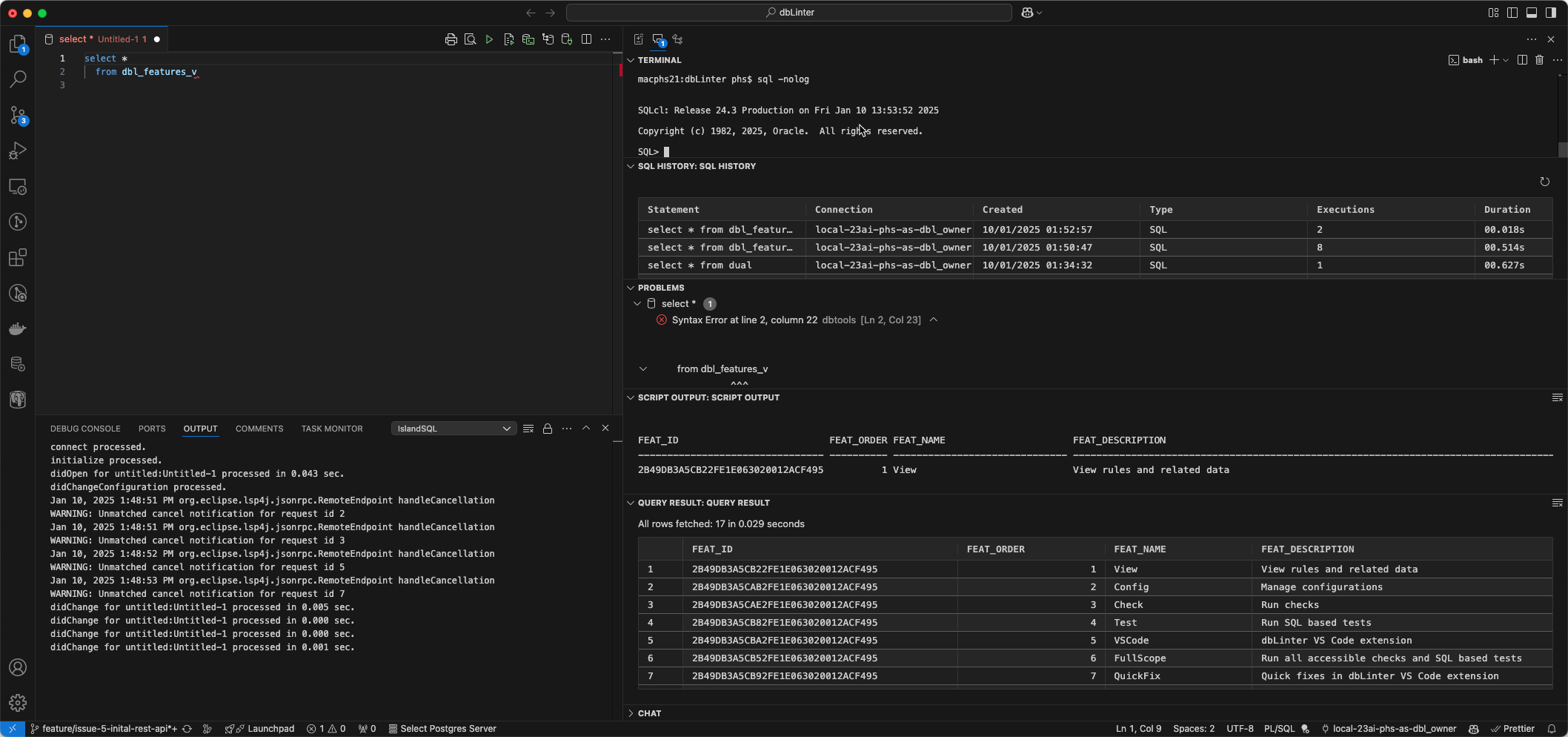Screen dimensions: 1568x737
Task: Open the Remote Explorer activity icon
Action: click(18, 186)
